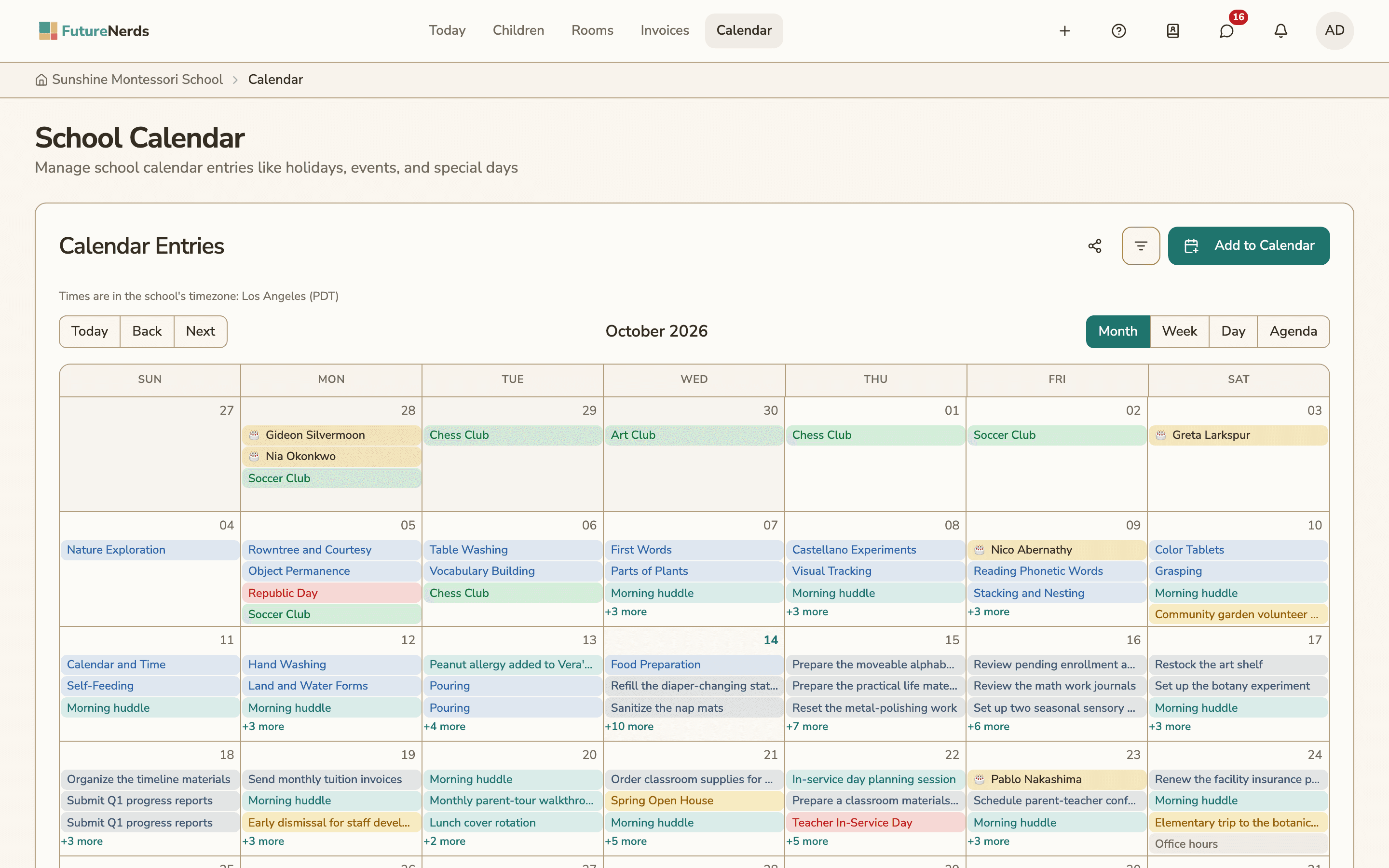Click Greta Larkspur birthday cake icon
Screen dimensions: 1389x868
[1160, 435]
